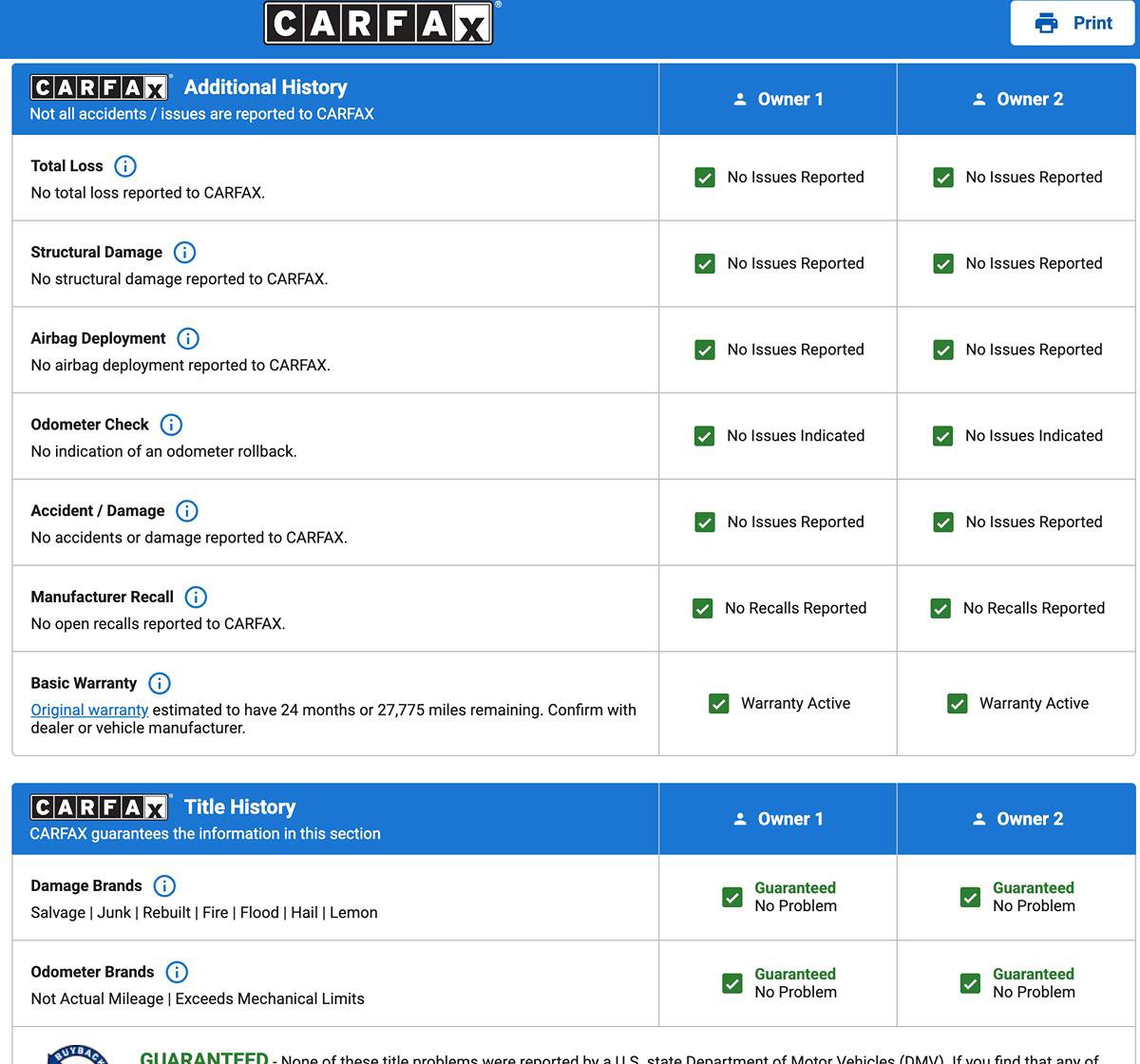Viewport: 1140px width, 1064px height.
Task: Show Odometer Brands info tooltip
Action: [177, 973]
